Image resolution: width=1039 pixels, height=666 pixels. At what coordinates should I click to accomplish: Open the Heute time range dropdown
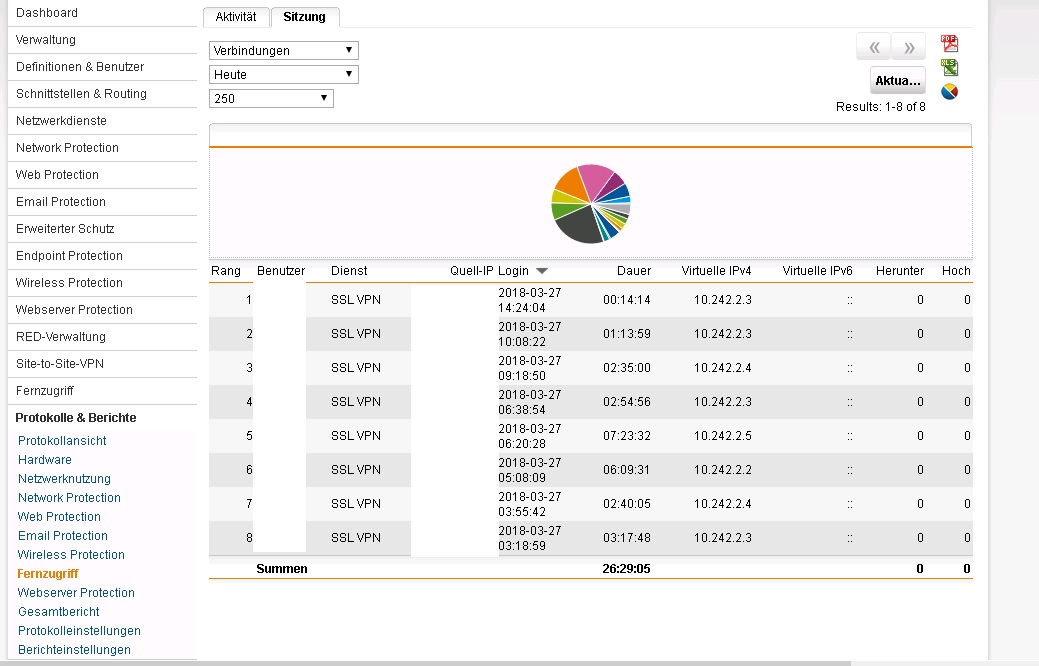coord(284,74)
